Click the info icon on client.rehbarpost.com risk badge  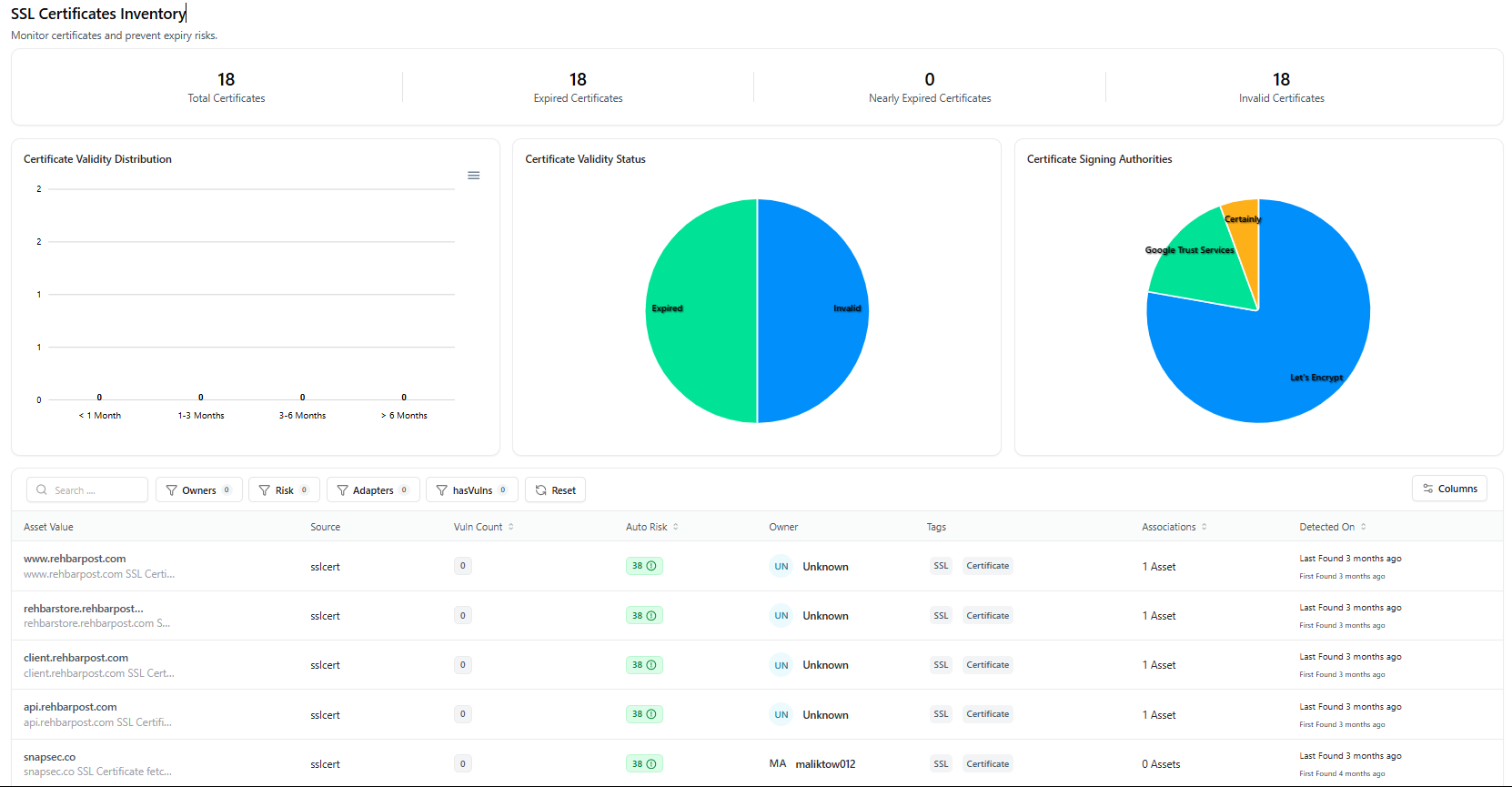coord(651,665)
